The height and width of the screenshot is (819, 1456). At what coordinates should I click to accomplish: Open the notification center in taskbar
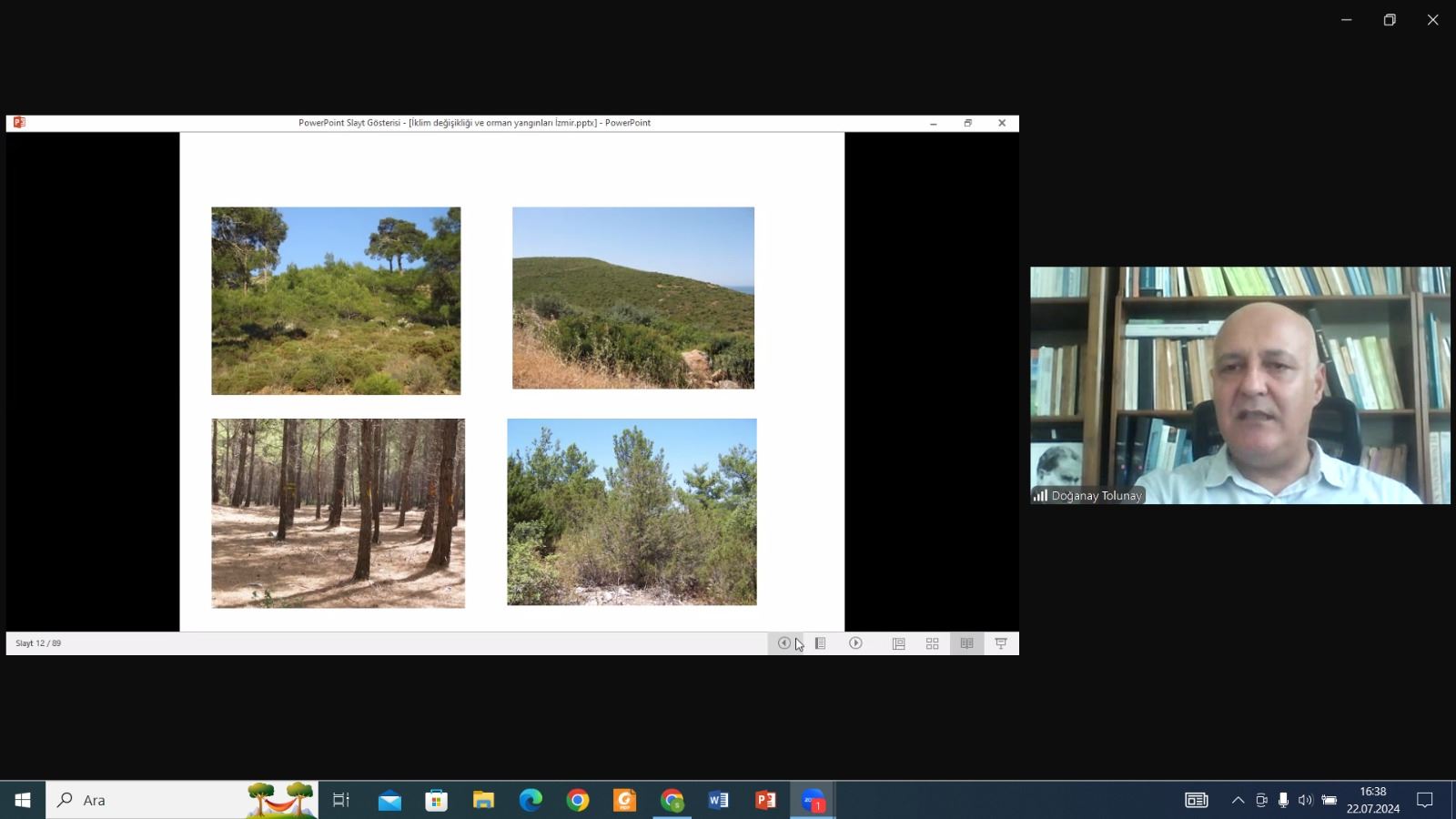pyautogui.click(x=1425, y=801)
